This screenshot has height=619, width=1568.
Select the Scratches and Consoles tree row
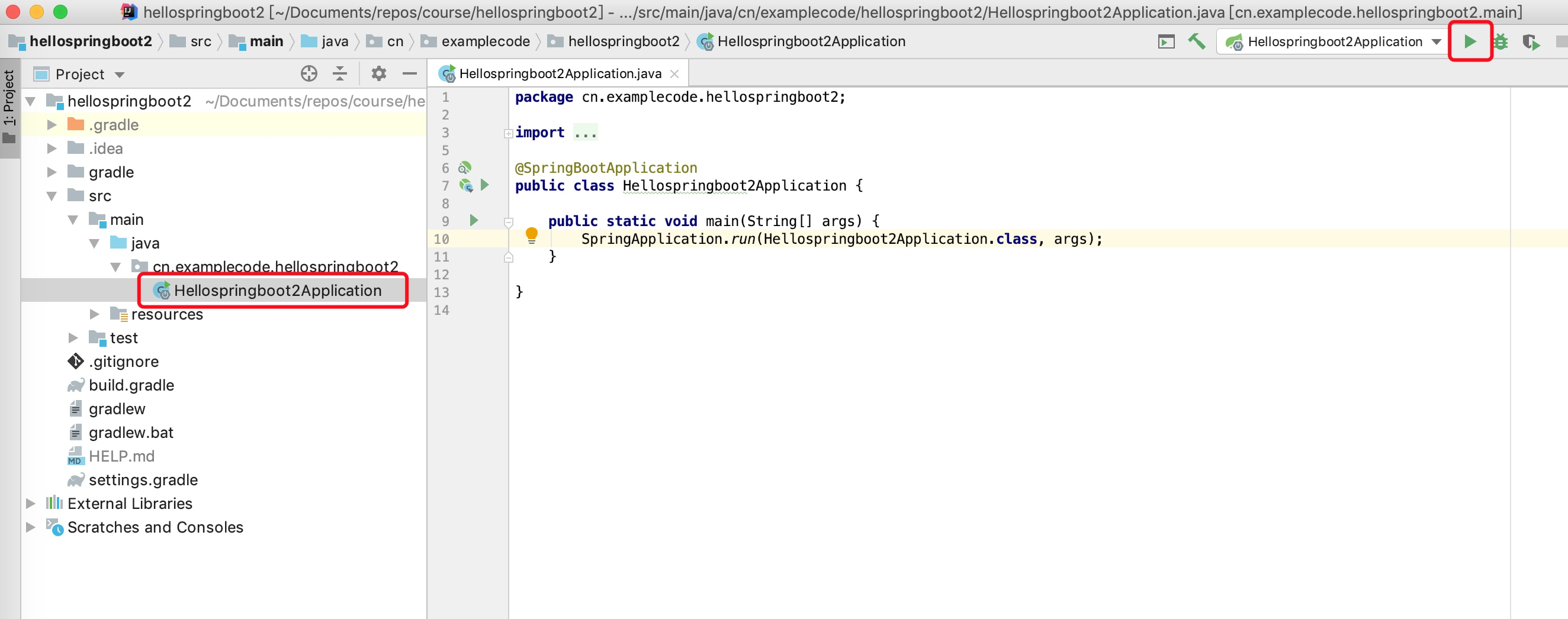pos(224,527)
